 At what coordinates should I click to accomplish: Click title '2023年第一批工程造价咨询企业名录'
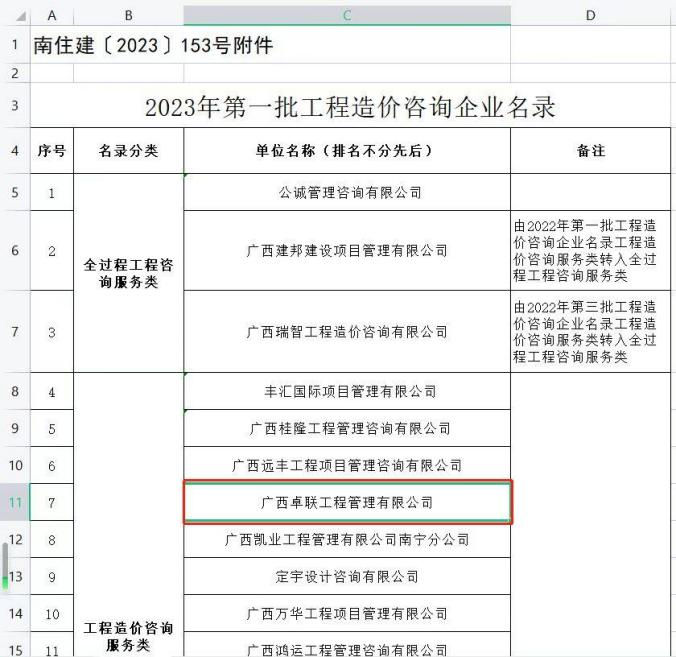350,106
